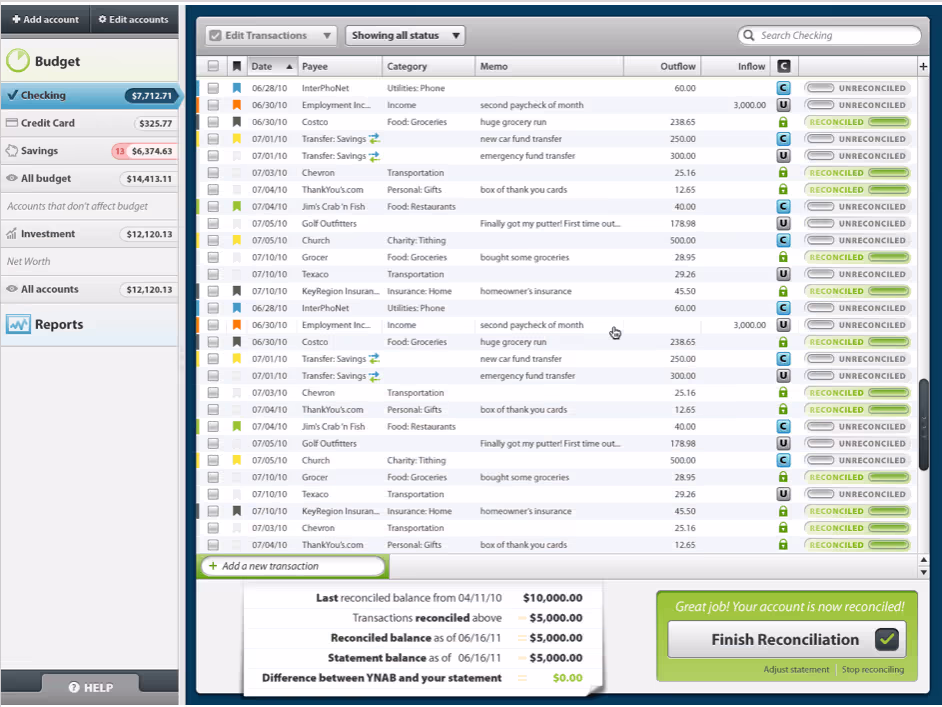The height and width of the screenshot is (707, 942).
Task: Click the Reports chart icon
Action: coord(18,324)
